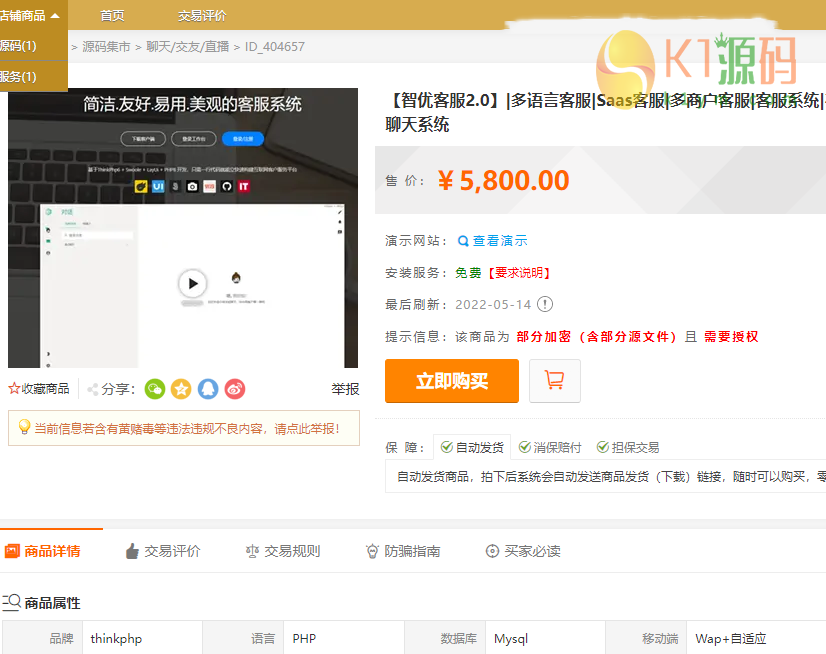Share to Qzone star icon

point(181,389)
